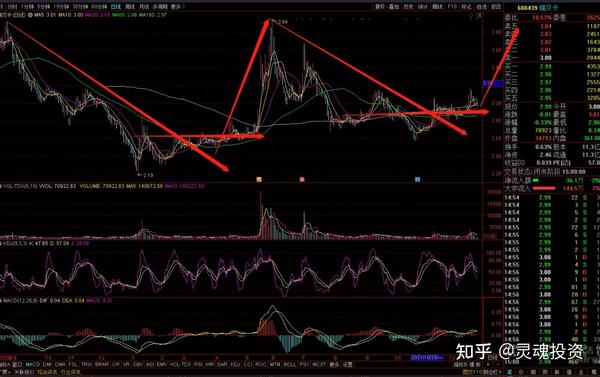Open the 历史 history button
This screenshot has width=600, height=377.
pyautogui.click(x=408, y=7)
